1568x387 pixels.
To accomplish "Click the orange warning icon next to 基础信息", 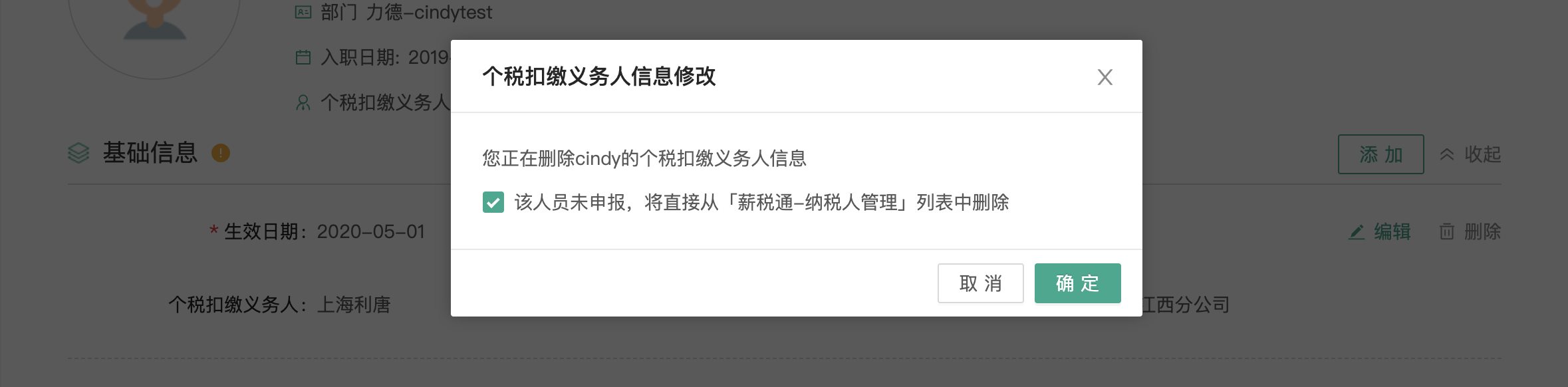I will pos(221,153).
